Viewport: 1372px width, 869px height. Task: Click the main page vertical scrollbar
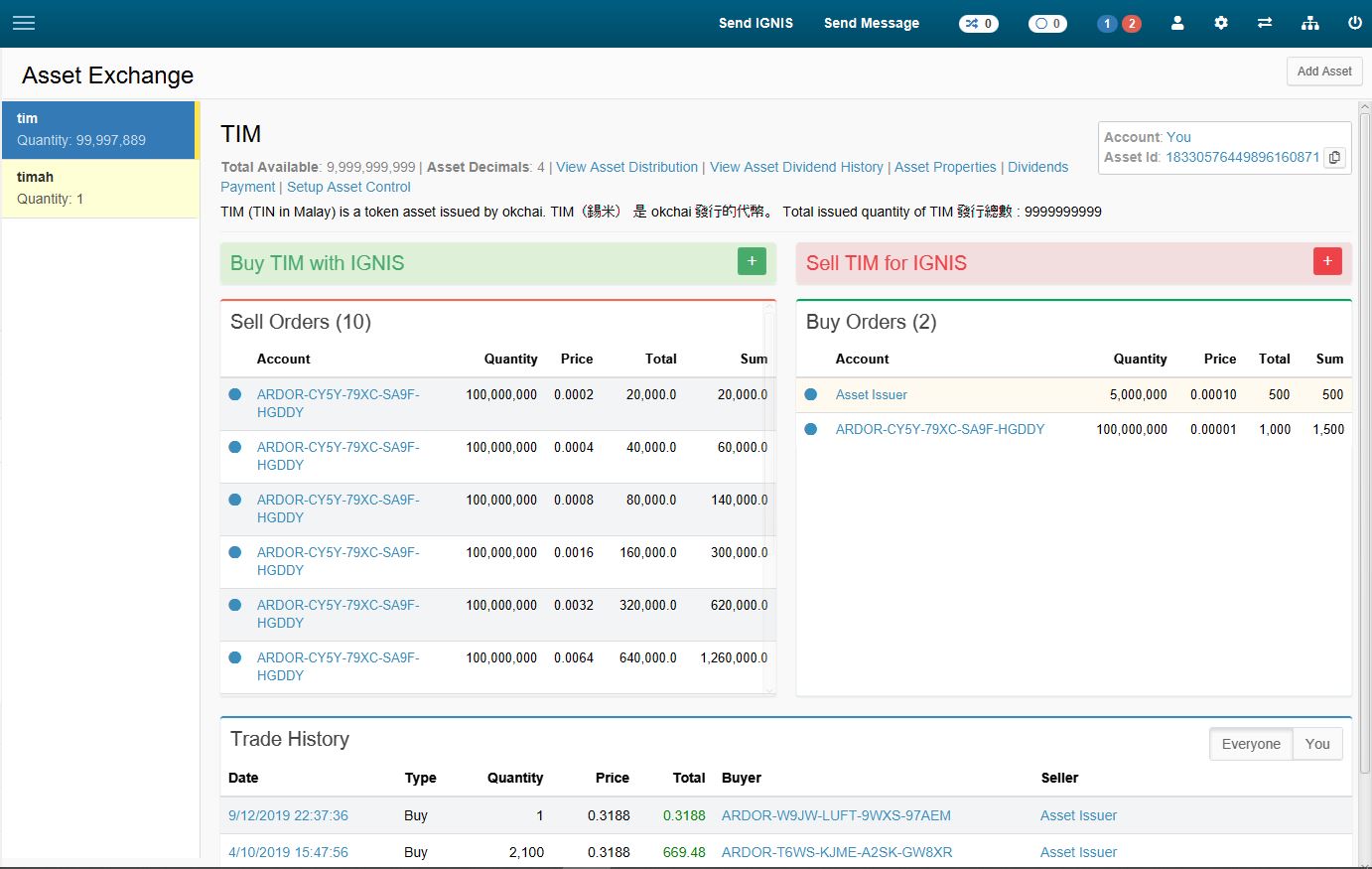point(1365,437)
